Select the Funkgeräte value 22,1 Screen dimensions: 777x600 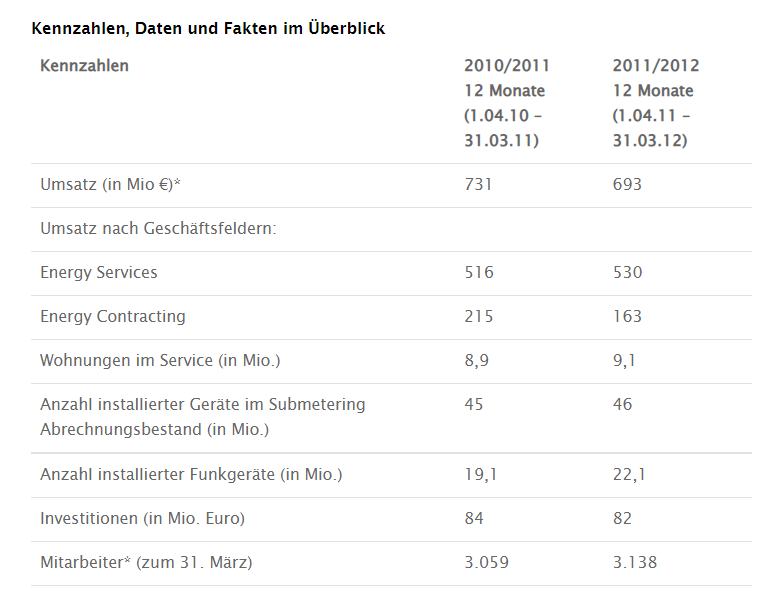tap(629, 475)
